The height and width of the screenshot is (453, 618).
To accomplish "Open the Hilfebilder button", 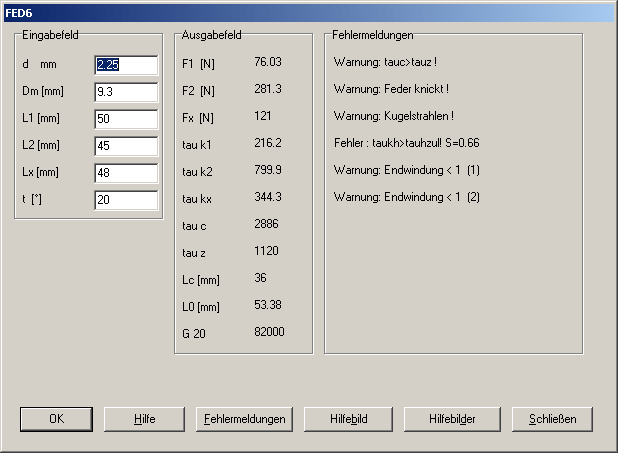I will coord(452,419).
